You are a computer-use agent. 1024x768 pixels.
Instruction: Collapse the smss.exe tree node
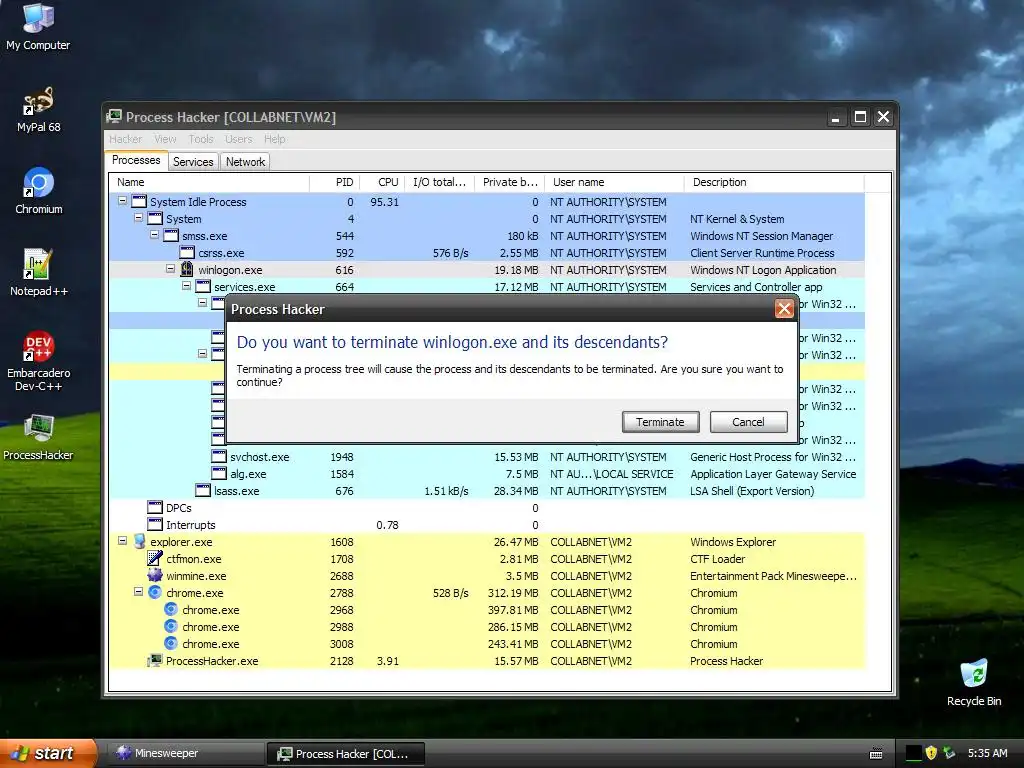coord(155,235)
